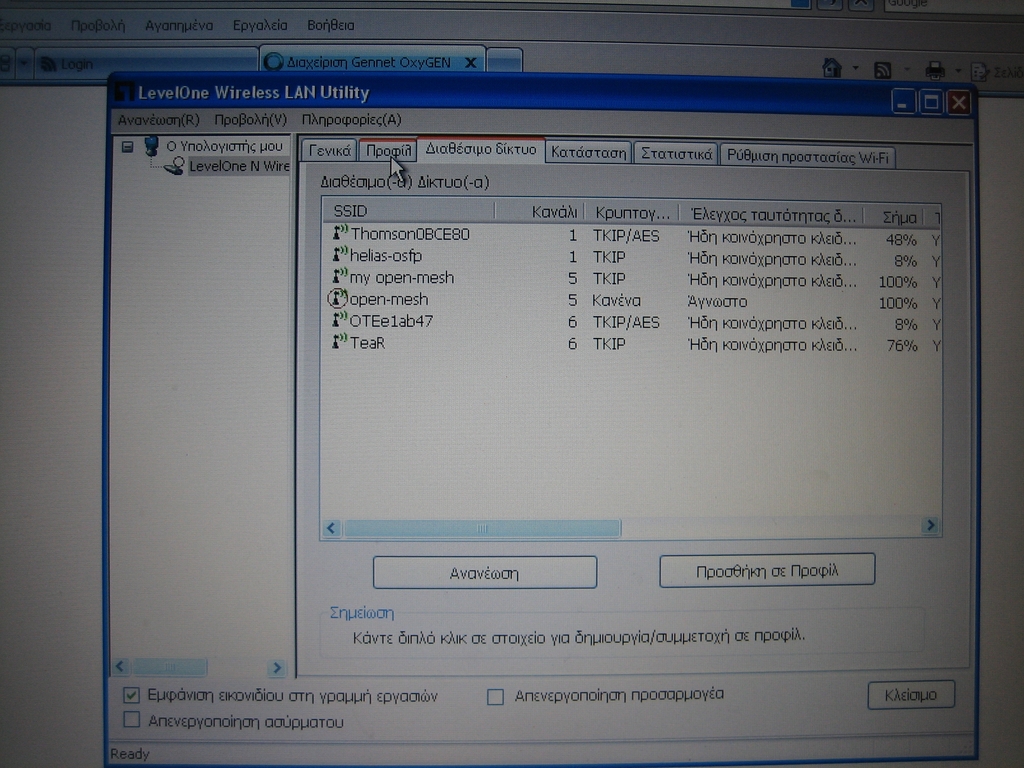Screen dimensions: 1024x768
Task: Collapse the 'Ο Υπολογιστής μου' tree node
Action: [x=127, y=147]
